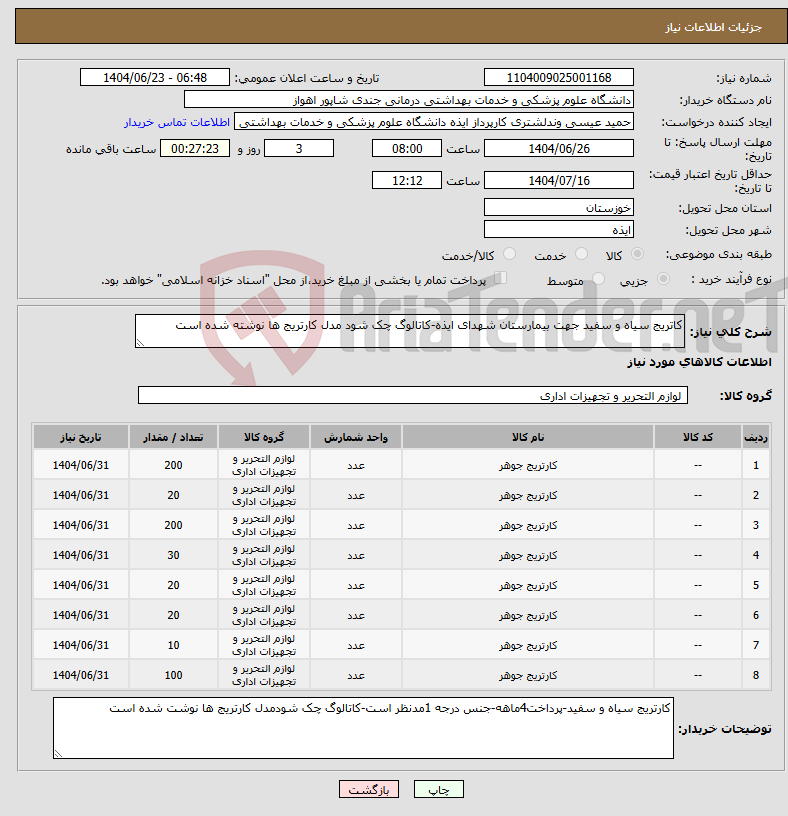Open buyer contact info link
Viewport: 788px width, 816px height.
point(176,122)
